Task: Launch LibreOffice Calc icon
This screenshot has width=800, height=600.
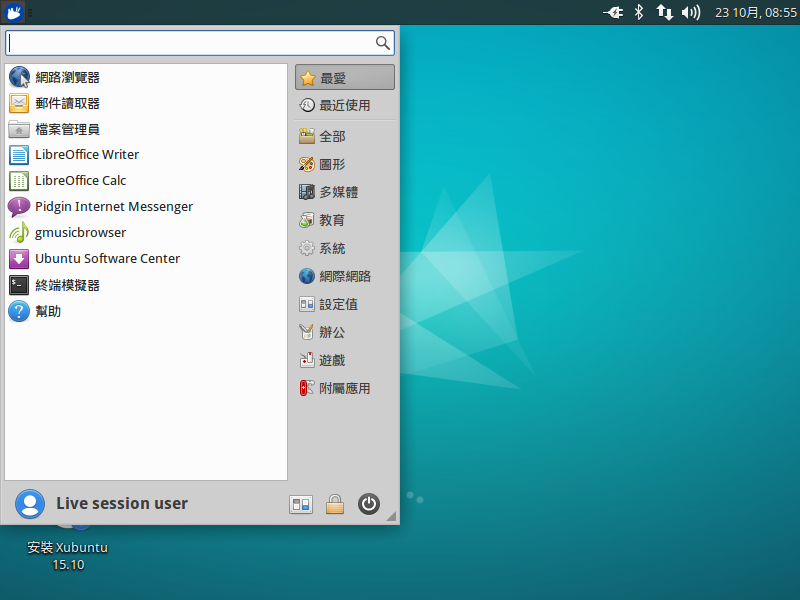Action: coord(19,181)
